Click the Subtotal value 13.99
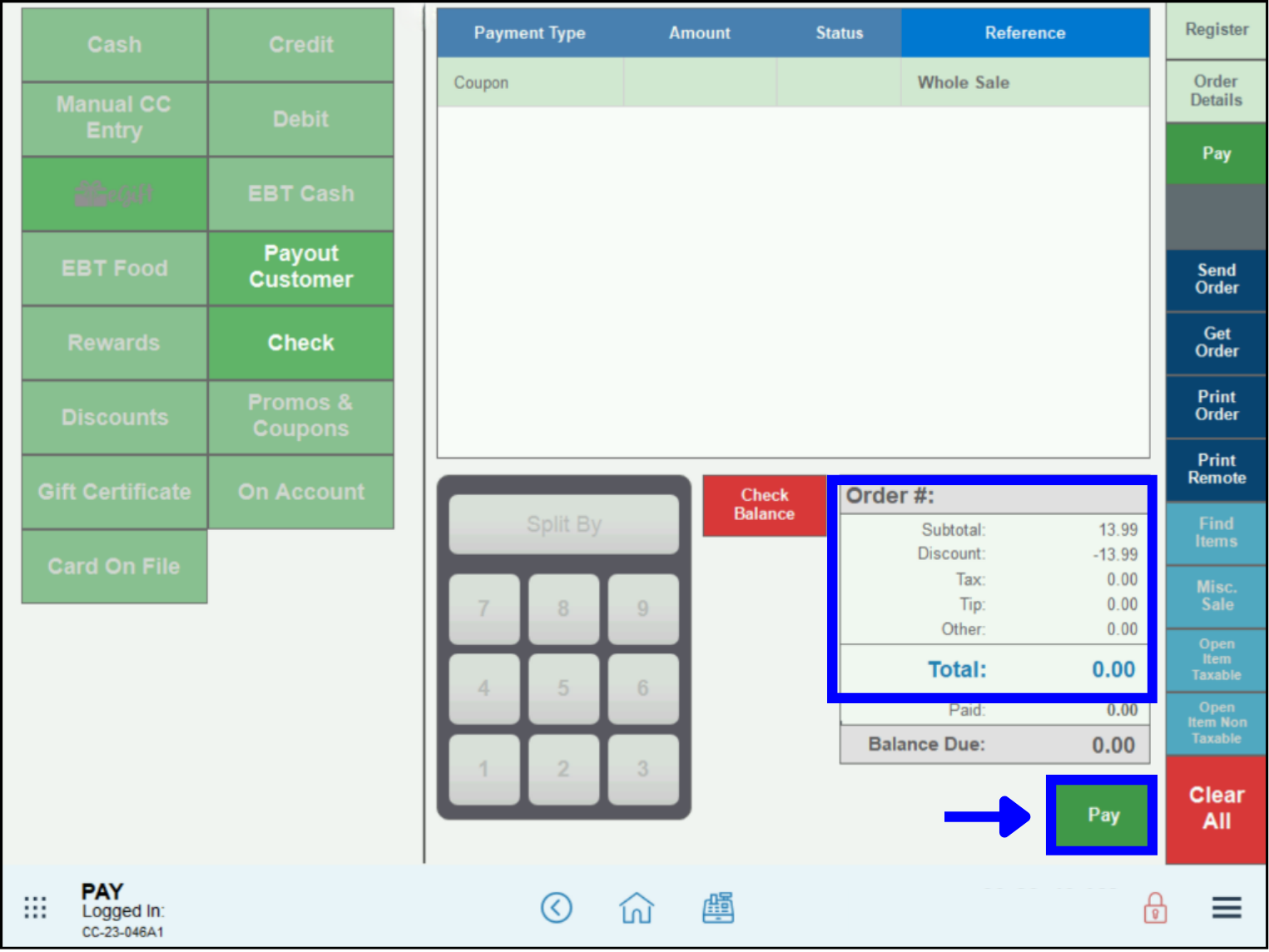 pyautogui.click(x=1118, y=530)
